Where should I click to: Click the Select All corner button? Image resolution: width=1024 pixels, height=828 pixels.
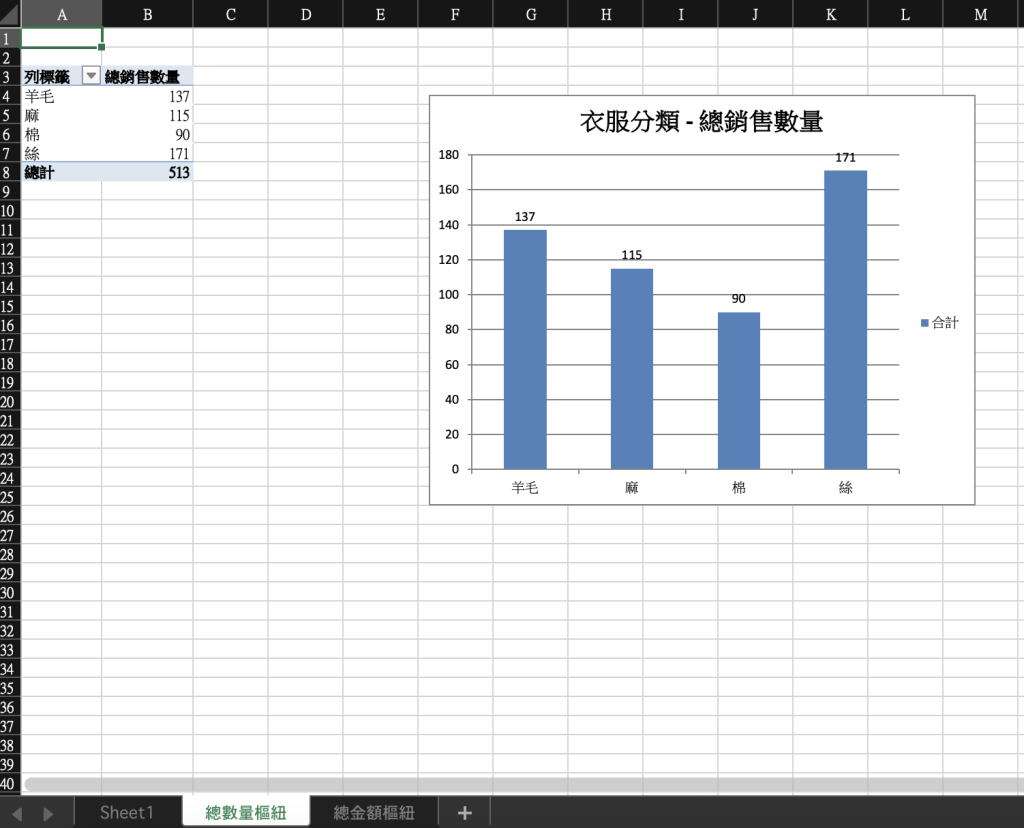(x=9, y=14)
